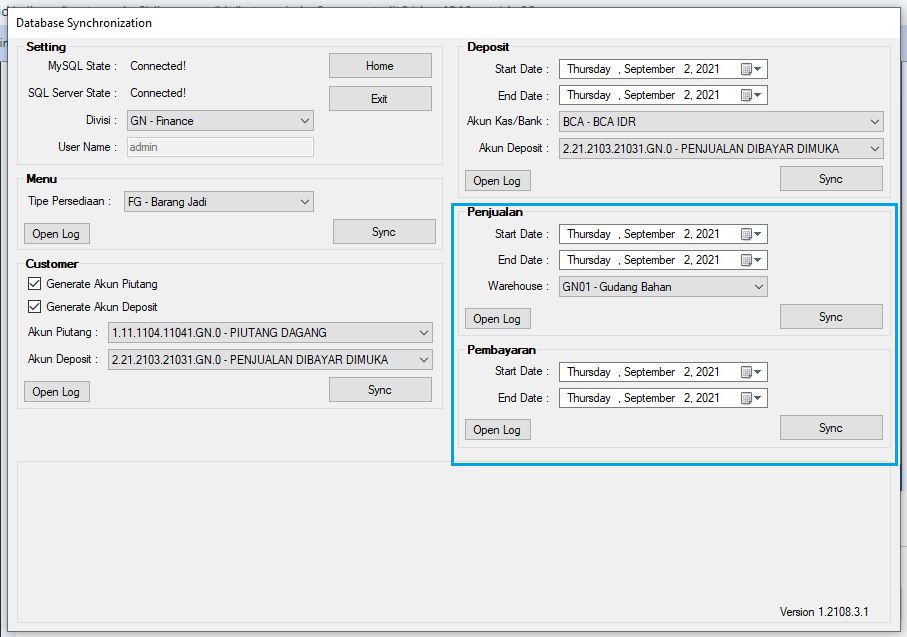Open Log for Pembayaran section
The width and height of the screenshot is (907, 637).
click(497, 430)
